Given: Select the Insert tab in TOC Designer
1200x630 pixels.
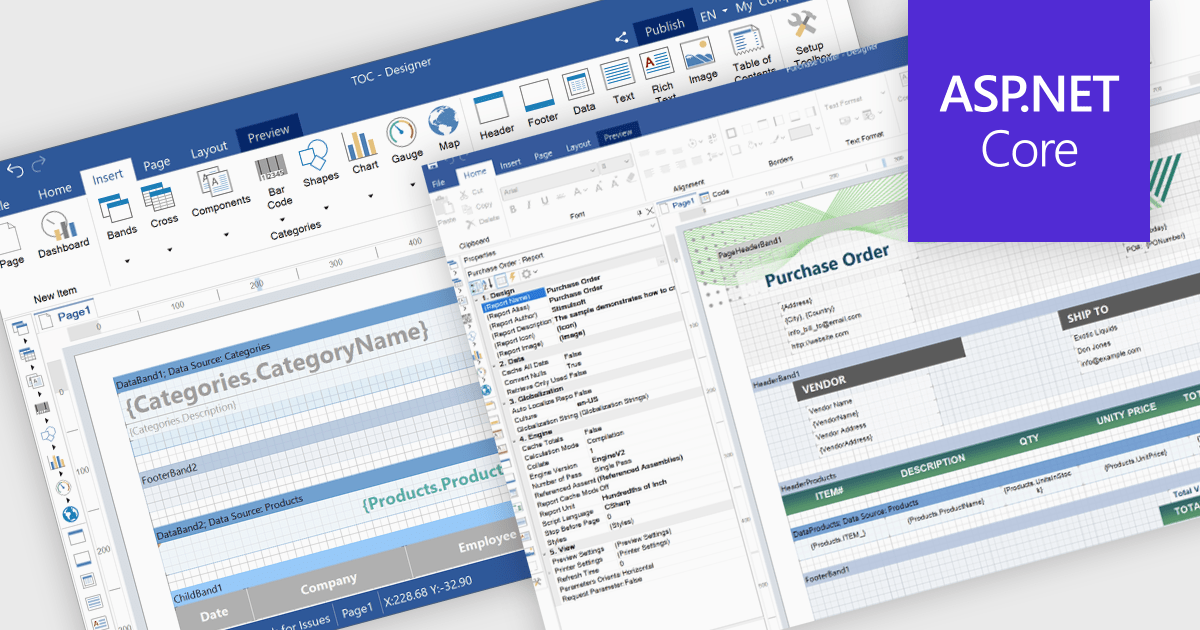Looking at the screenshot, I should pos(107,177).
